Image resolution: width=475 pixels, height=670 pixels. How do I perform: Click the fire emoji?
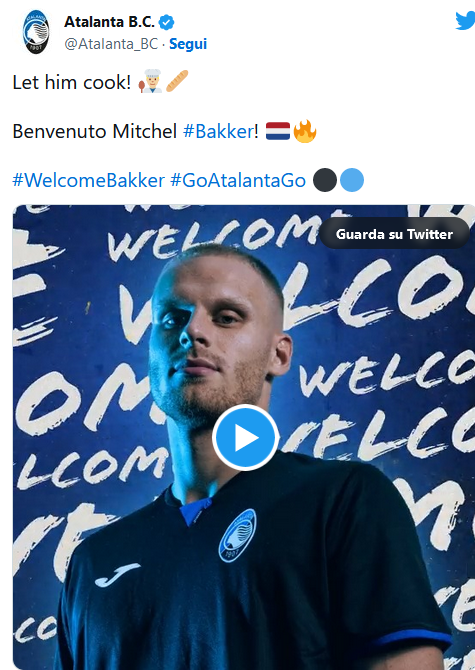click(305, 131)
